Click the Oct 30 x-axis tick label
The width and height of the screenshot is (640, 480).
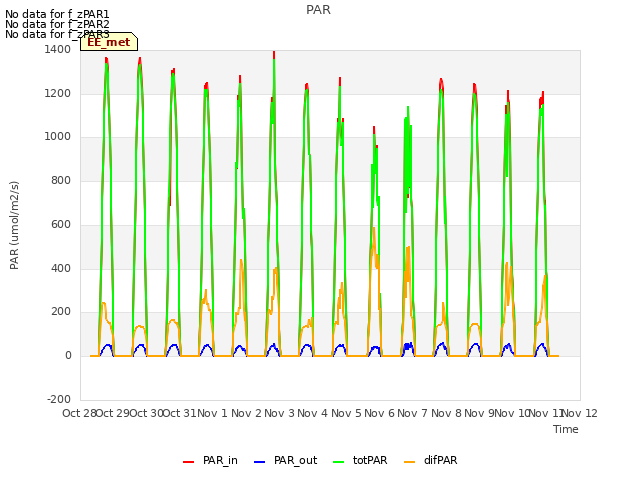click(146, 413)
